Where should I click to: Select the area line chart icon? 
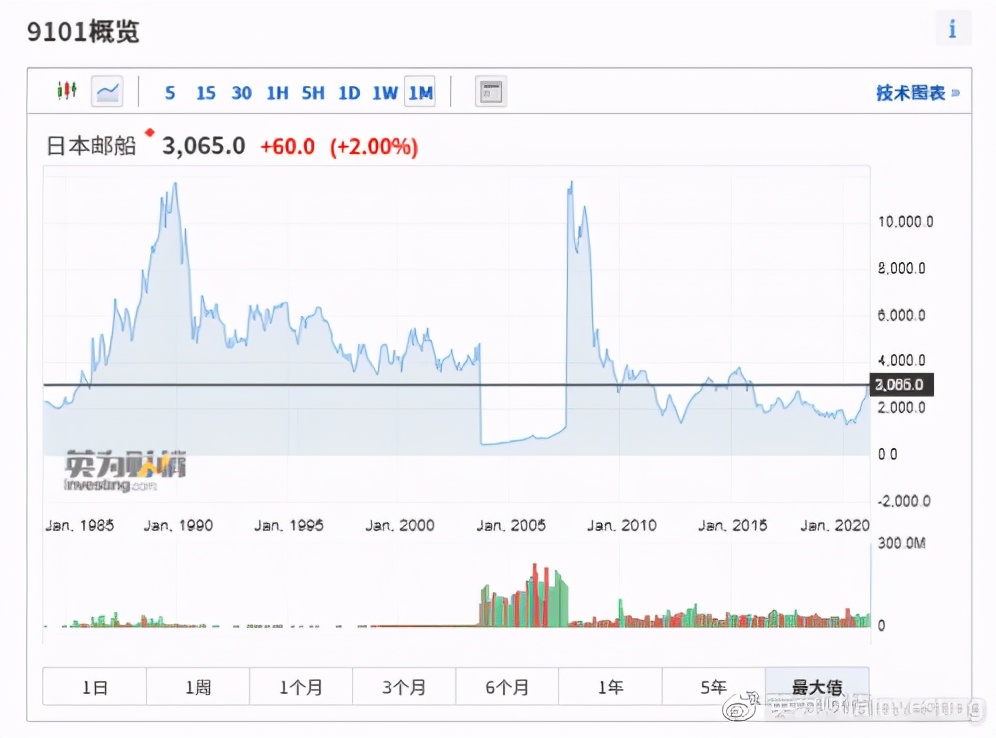[107, 92]
